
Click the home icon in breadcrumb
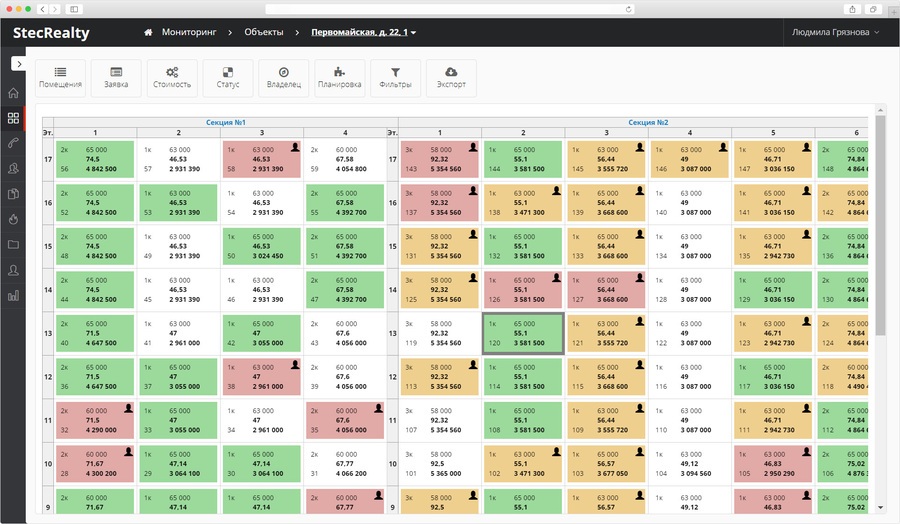click(148, 32)
